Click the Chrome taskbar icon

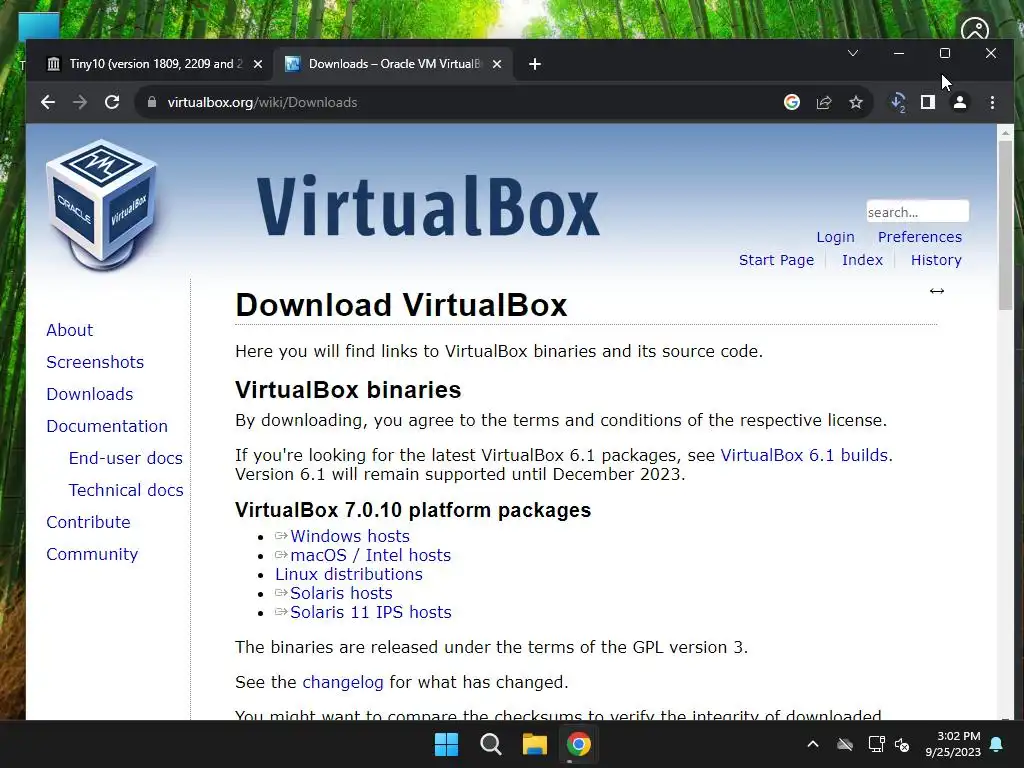pyautogui.click(x=579, y=744)
